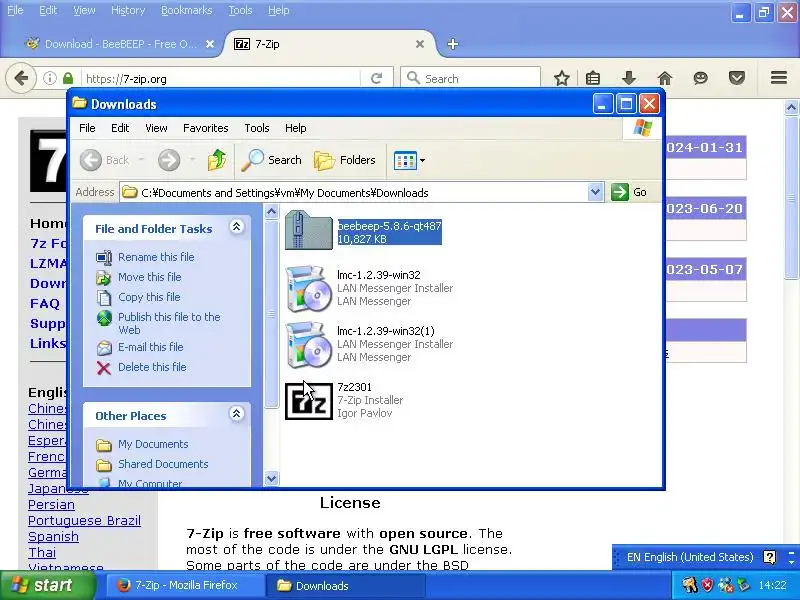
Task: Close the BeeBEEP Firefox tab
Action: coord(210,44)
